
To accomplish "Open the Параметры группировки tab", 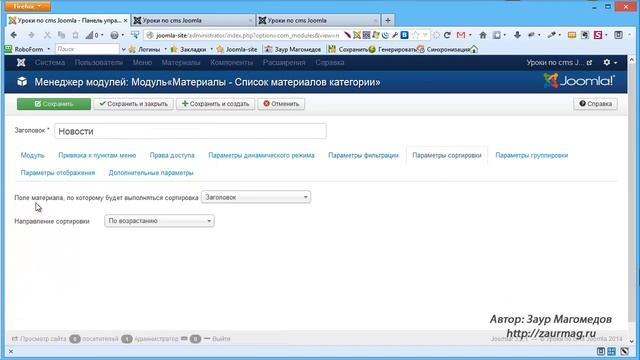I will [532, 155].
